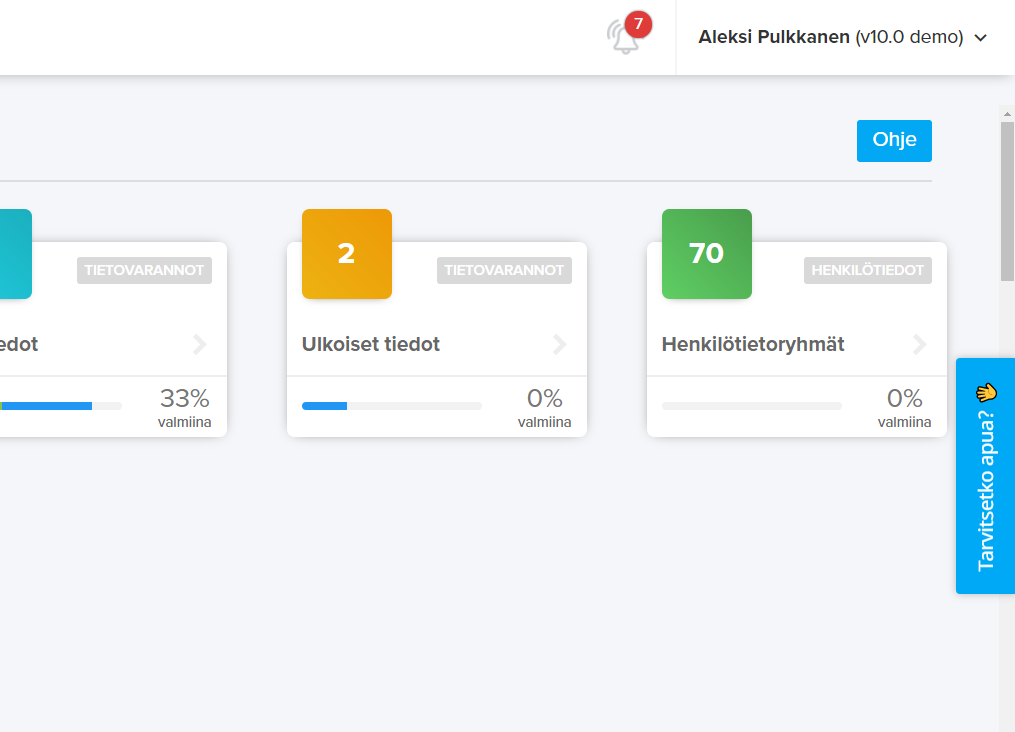
Task: Click the green tile showing 70
Action: 706,254
